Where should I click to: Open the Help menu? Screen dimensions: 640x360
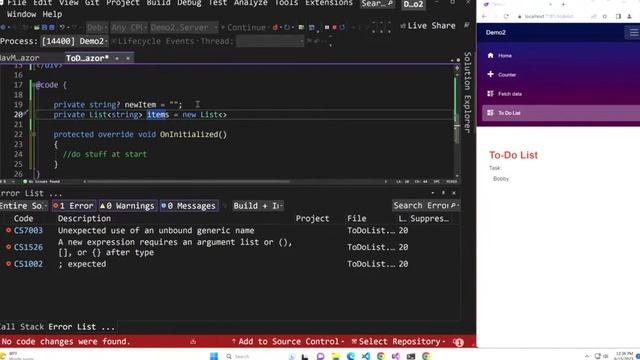pyautogui.click(x=52, y=14)
